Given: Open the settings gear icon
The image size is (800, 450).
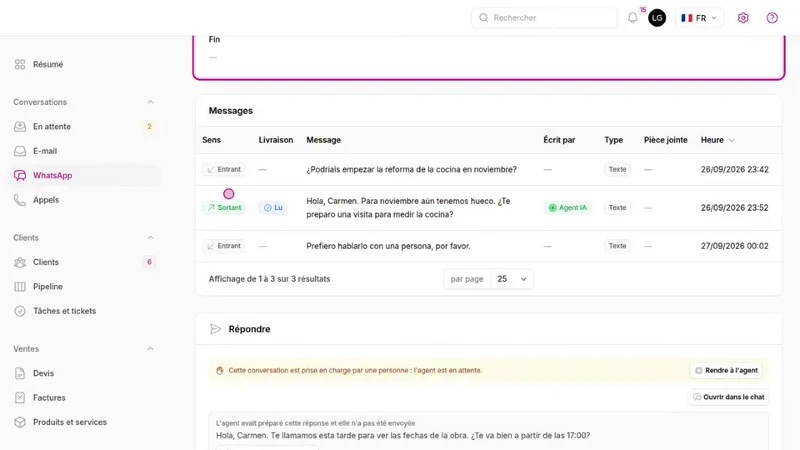Looking at the screenshot, I should point(743,18).
